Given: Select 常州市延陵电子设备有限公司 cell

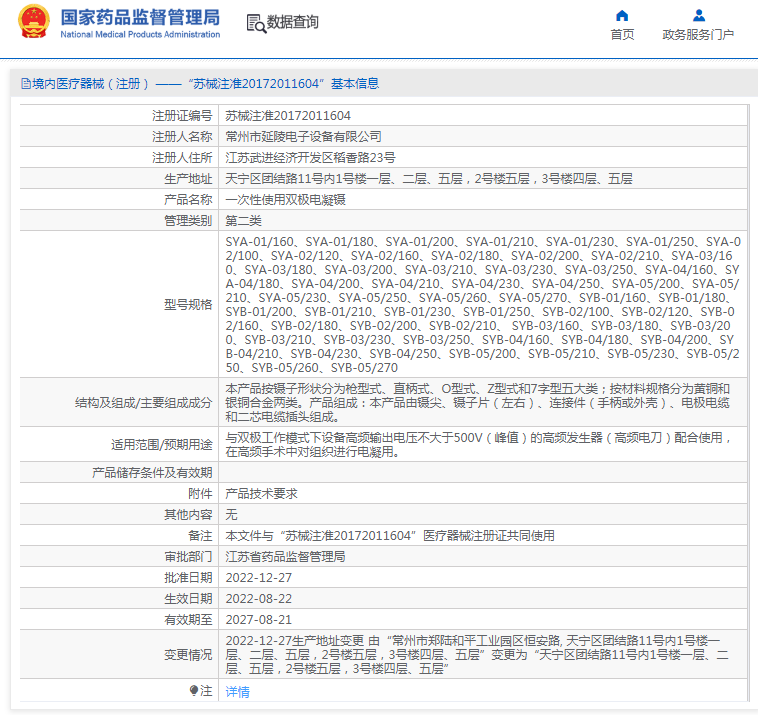Looking at the screenshot, I should [x=304, y=137].
